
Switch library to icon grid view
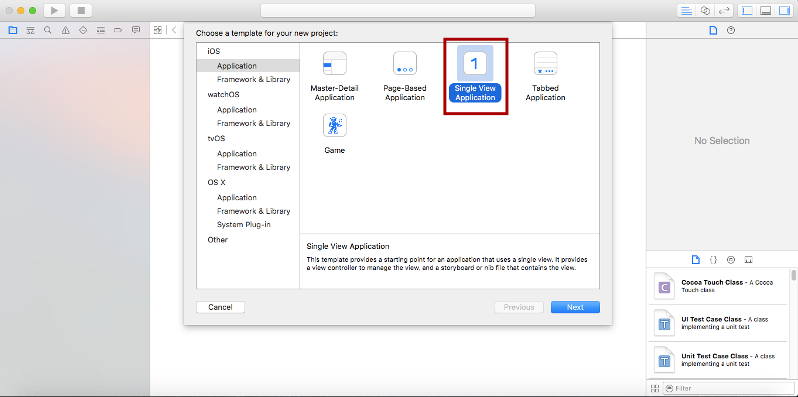pos(654,388)
